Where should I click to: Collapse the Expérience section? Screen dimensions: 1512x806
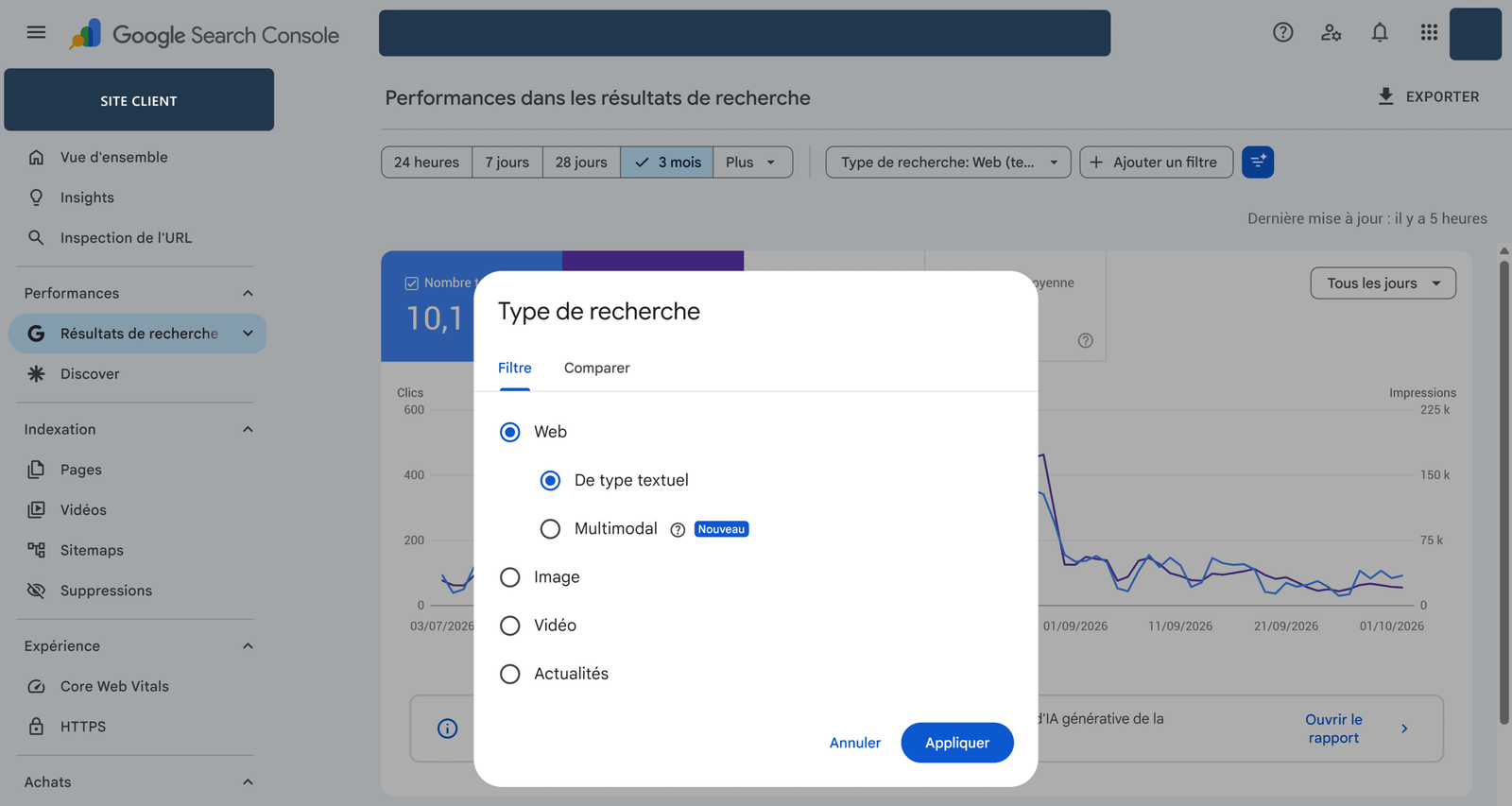(248, 646)
